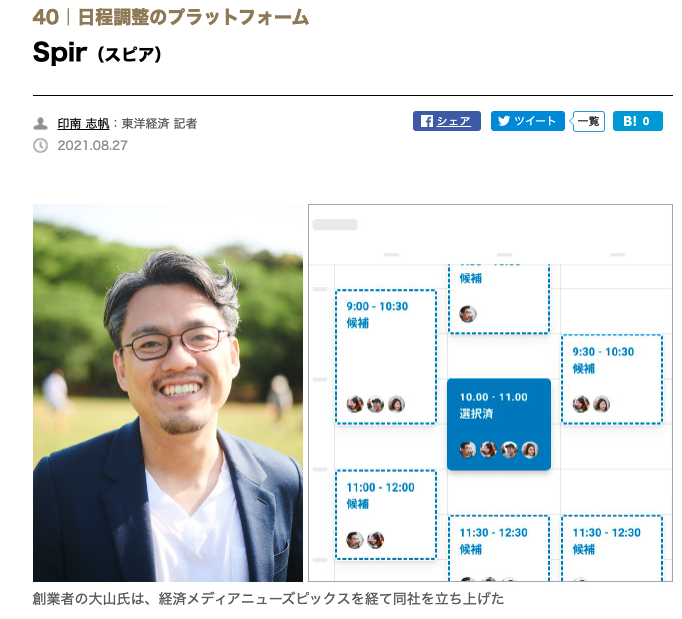Click the Facebook share button
682x619 pixels.
point(447,121)
